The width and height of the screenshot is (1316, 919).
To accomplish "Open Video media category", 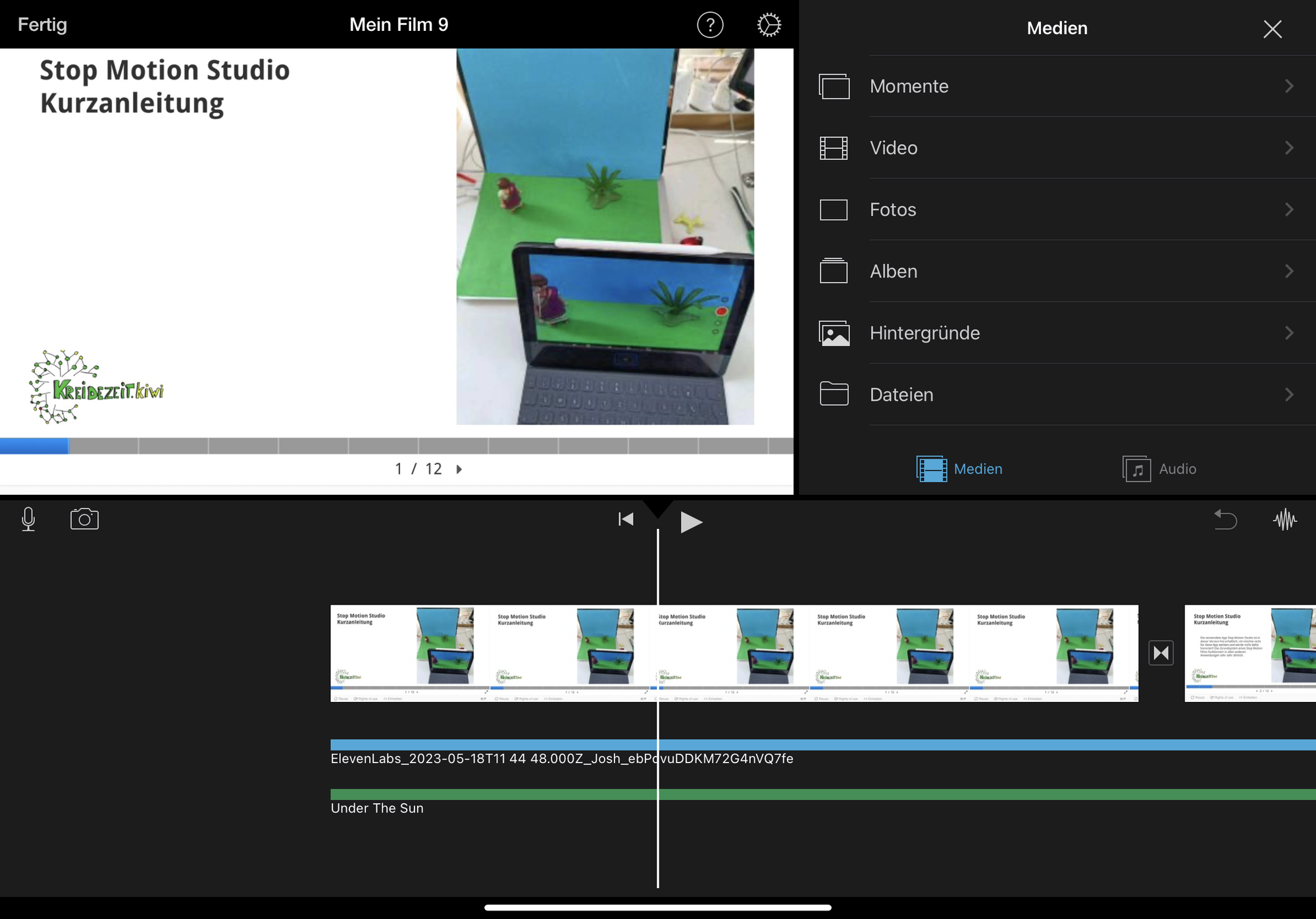I will click(x=1057, y=148).
